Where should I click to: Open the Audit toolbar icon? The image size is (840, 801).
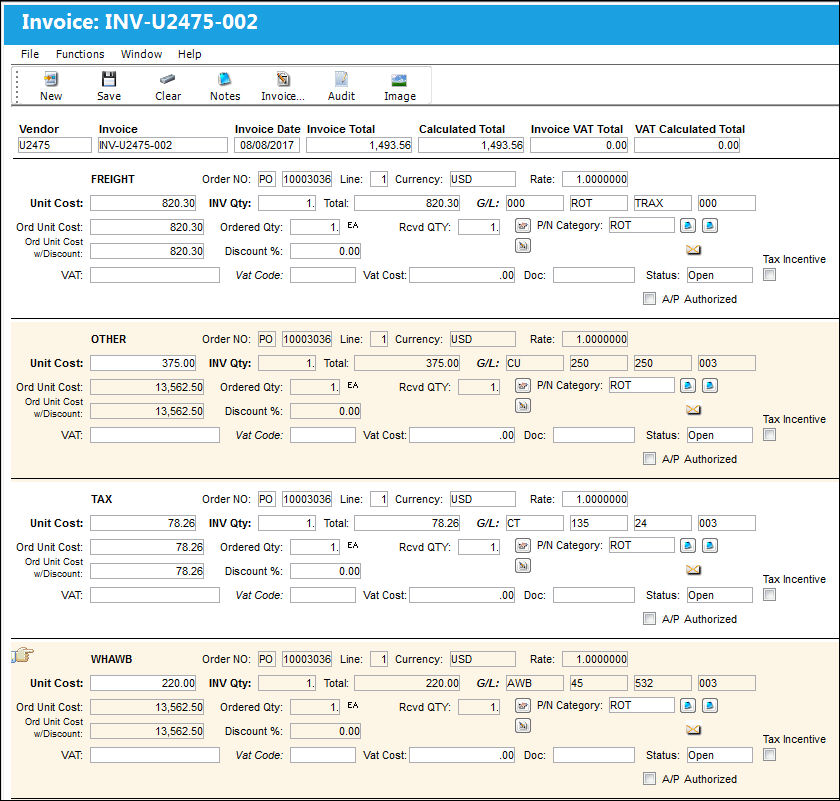click(x=341, y=79)
